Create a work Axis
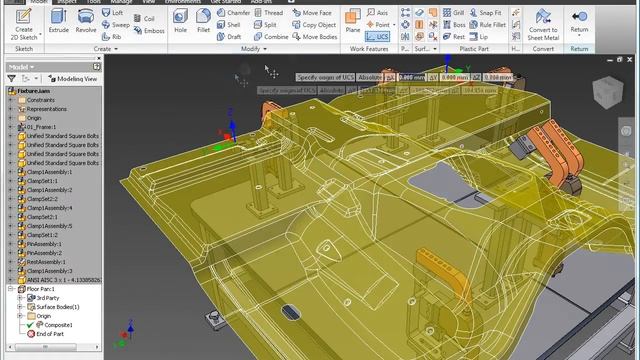 [377, 13]
